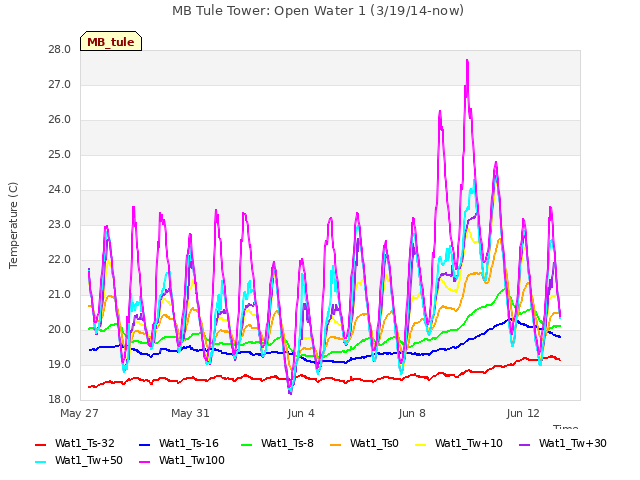Click the 20.0 y-axis tick label

coord(60,330)
